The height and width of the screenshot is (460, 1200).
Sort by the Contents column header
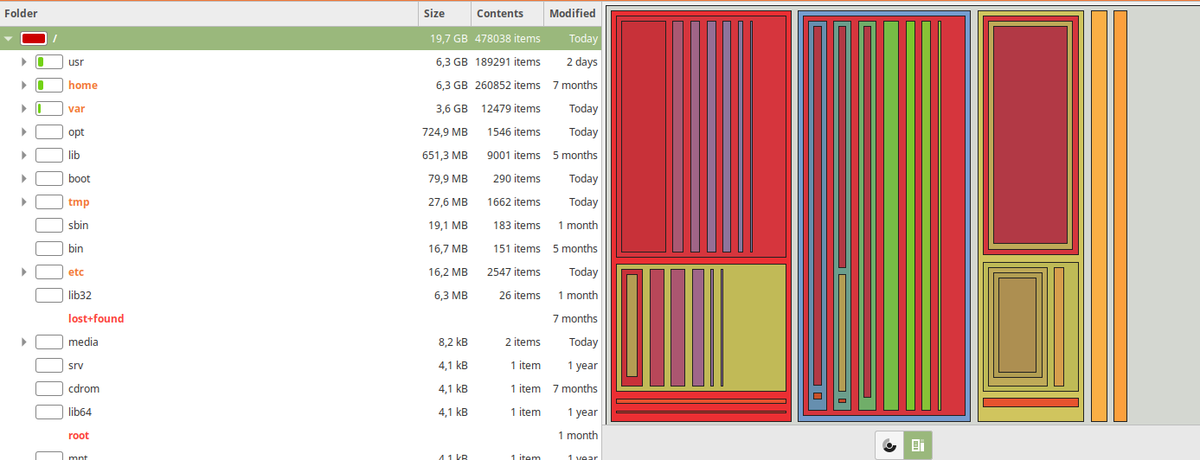pyautogui.click(x=507, y=14)
